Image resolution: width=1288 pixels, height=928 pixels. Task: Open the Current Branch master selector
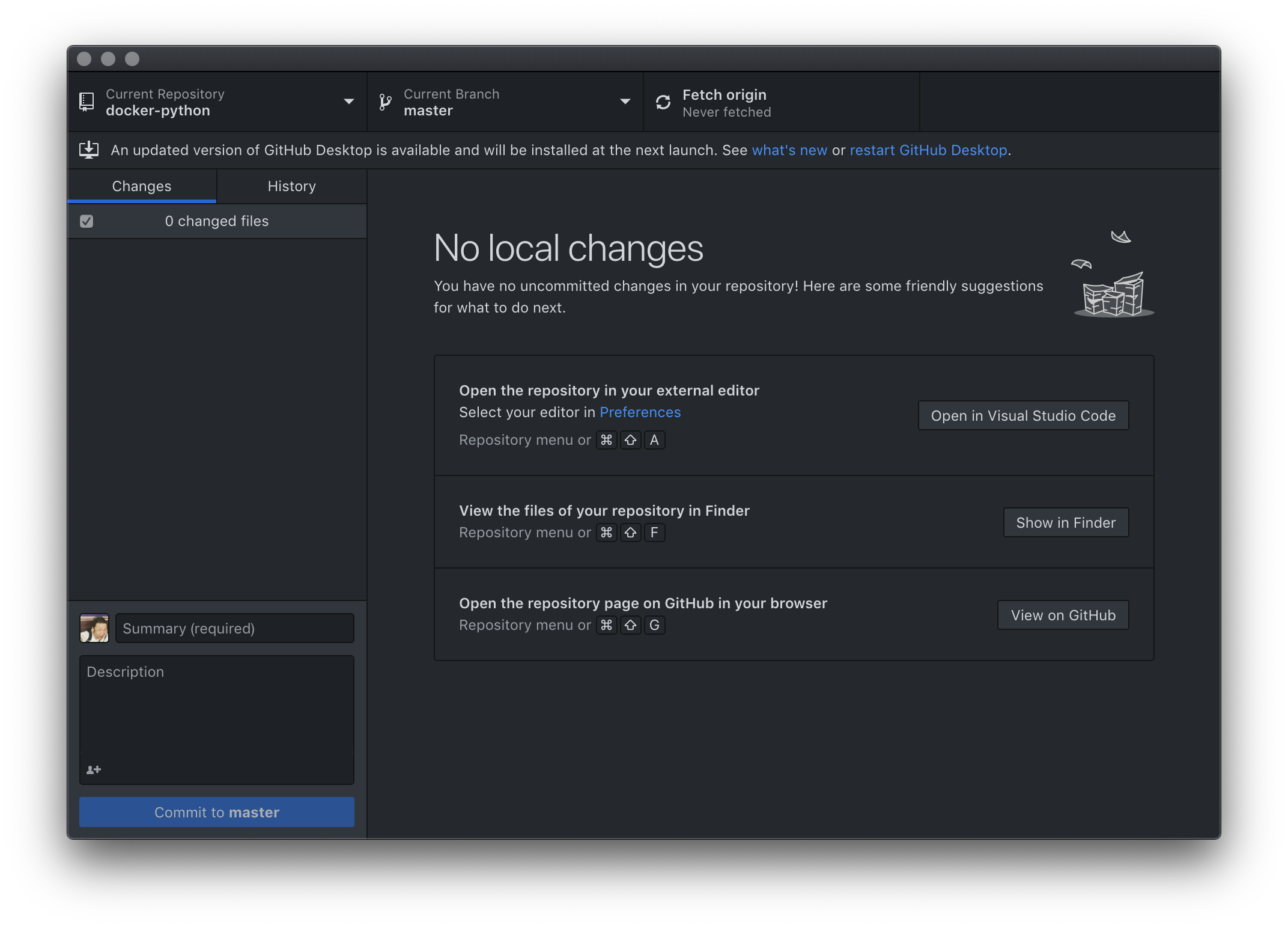tap(505, 102)
